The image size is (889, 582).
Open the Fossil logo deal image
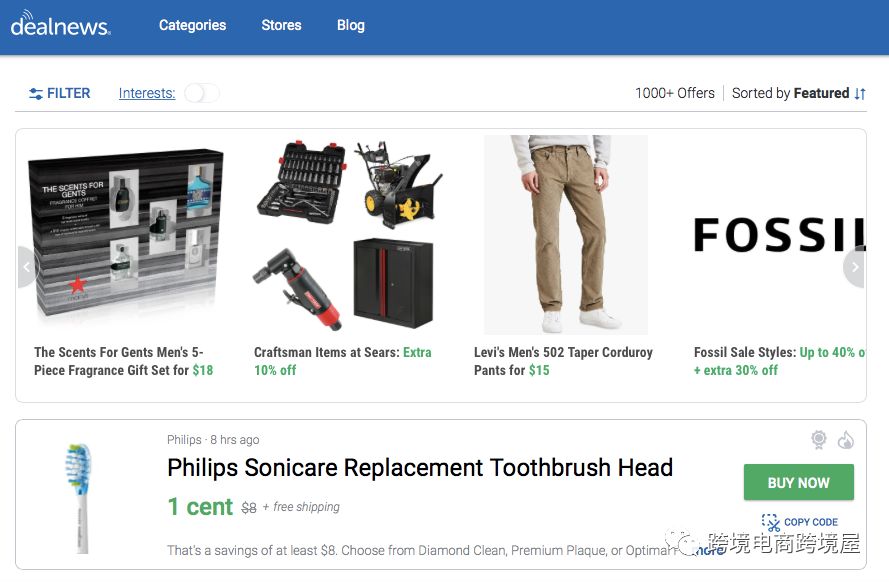click(x=779, y=235)
